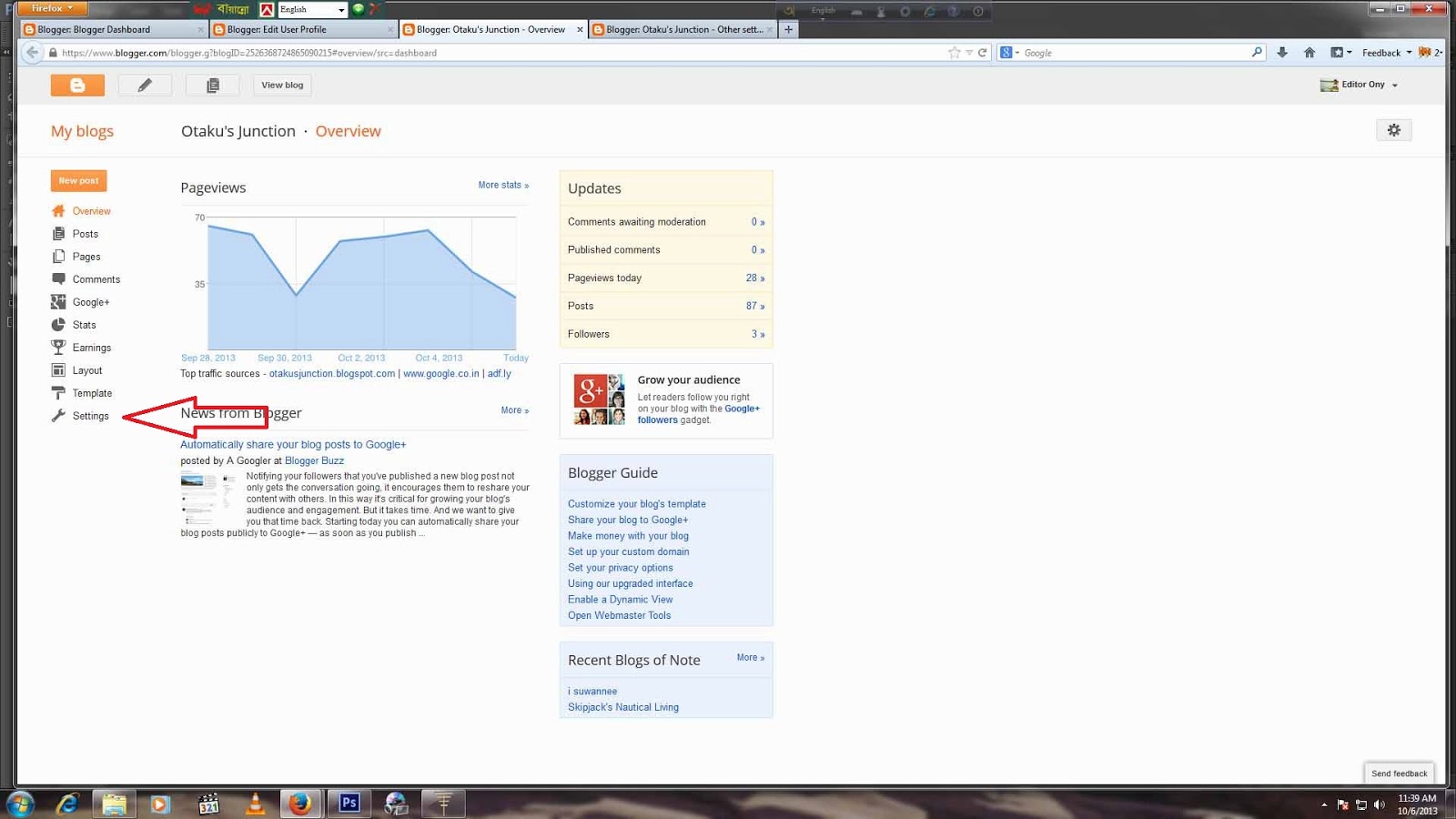Launch VLC media player from taskbar

(255, 804)
